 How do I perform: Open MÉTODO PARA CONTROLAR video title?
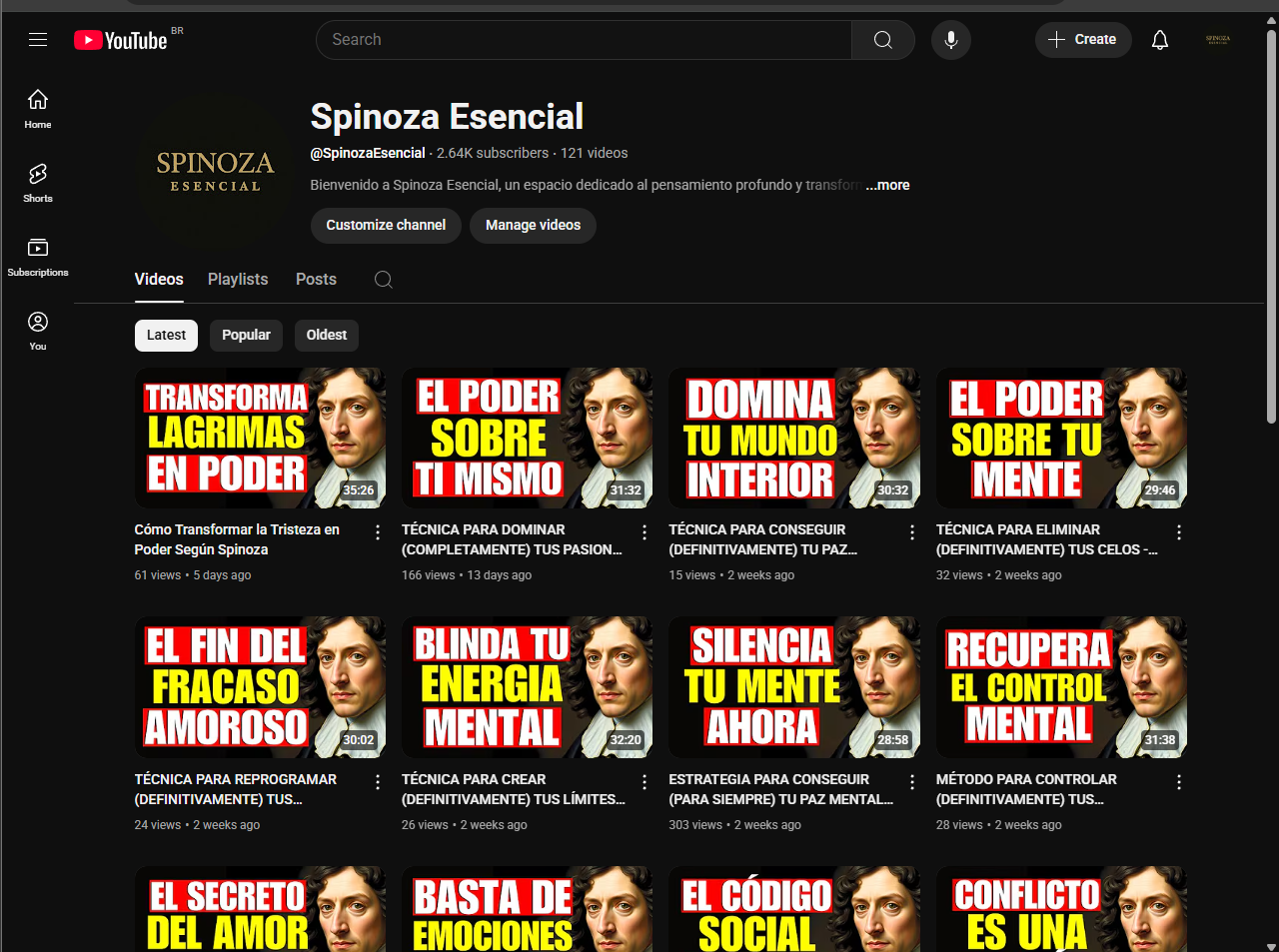(1026, 789)
